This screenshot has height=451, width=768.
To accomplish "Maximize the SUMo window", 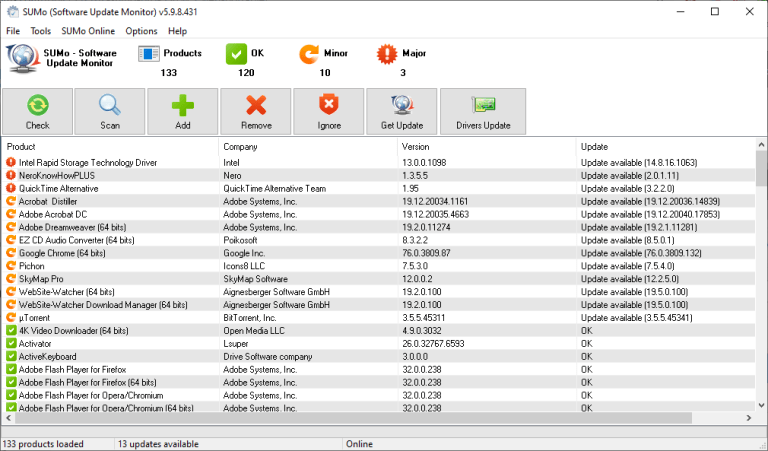I will [715, 11].
